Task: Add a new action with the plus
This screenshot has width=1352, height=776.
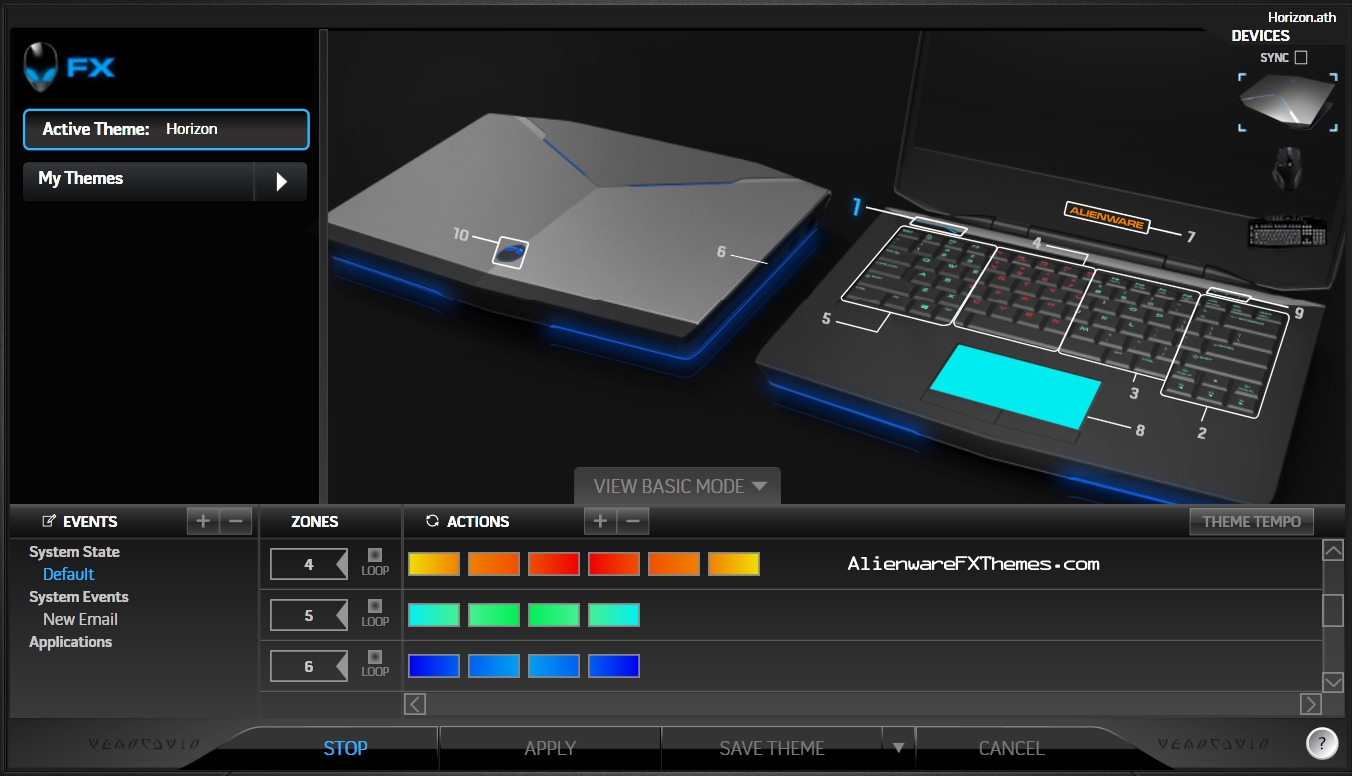Action: click(x=600, y=521)
